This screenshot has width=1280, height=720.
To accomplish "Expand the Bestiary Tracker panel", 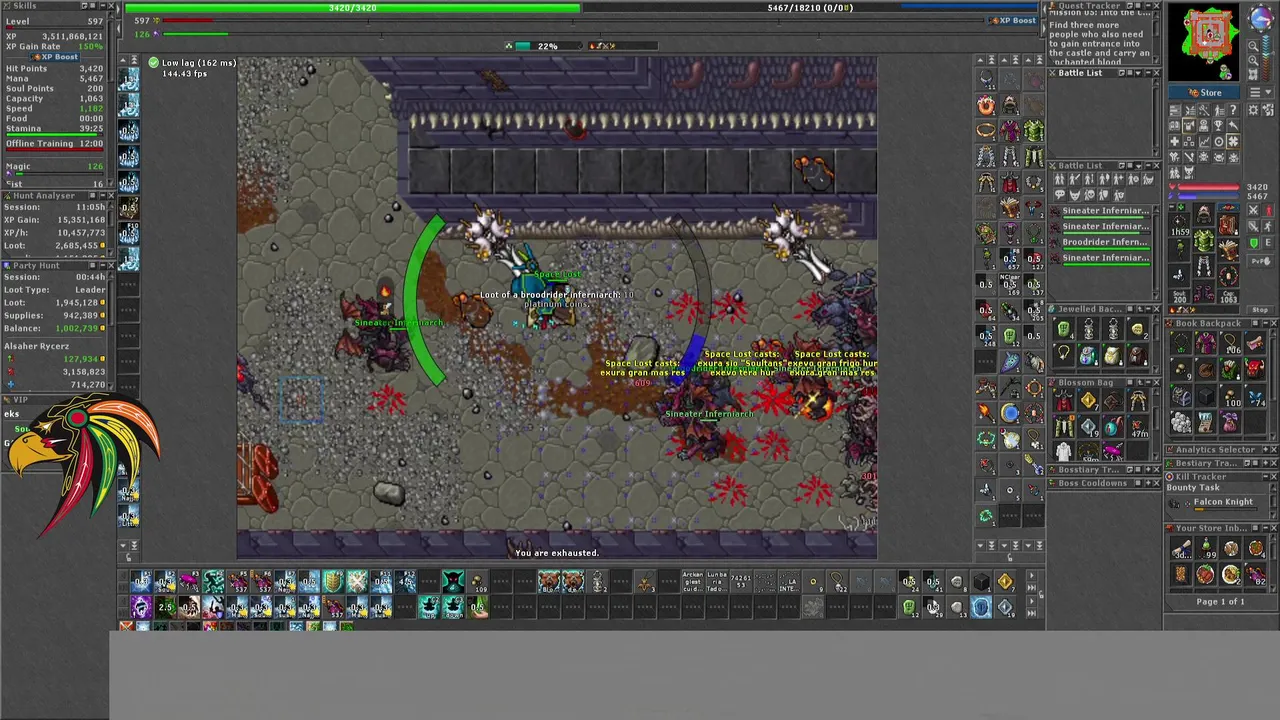I will point(1265,463).
